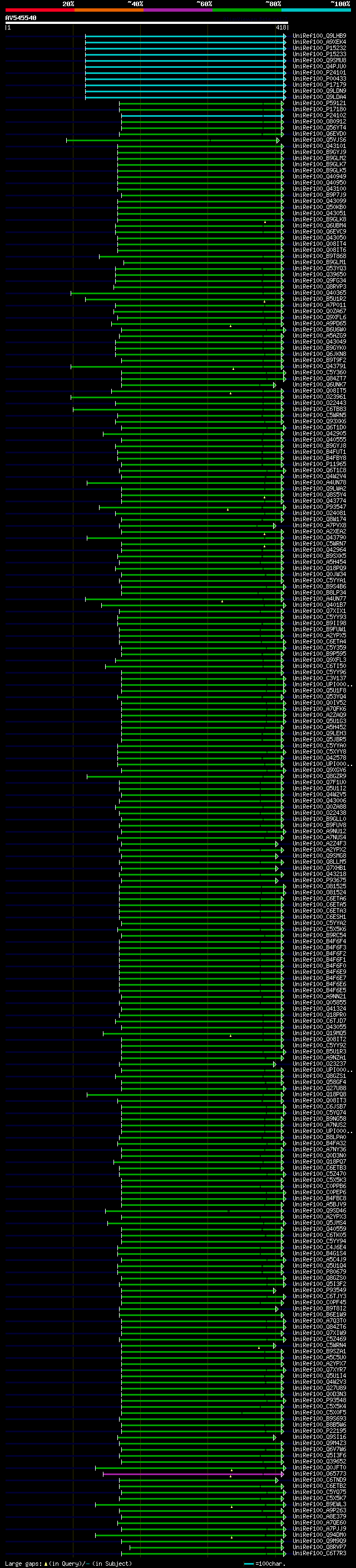This screenshot has width=356, height=1568.
Task: Click the green alignment bar for UniRef100_Q43791
Action: click(x=177, y=367)
